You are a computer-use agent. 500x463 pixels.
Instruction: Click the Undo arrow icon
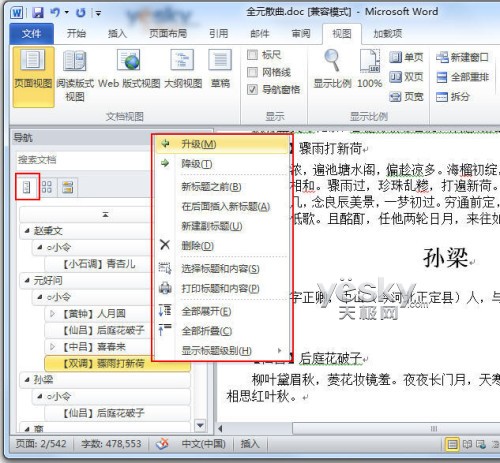[x=55, y=13]
